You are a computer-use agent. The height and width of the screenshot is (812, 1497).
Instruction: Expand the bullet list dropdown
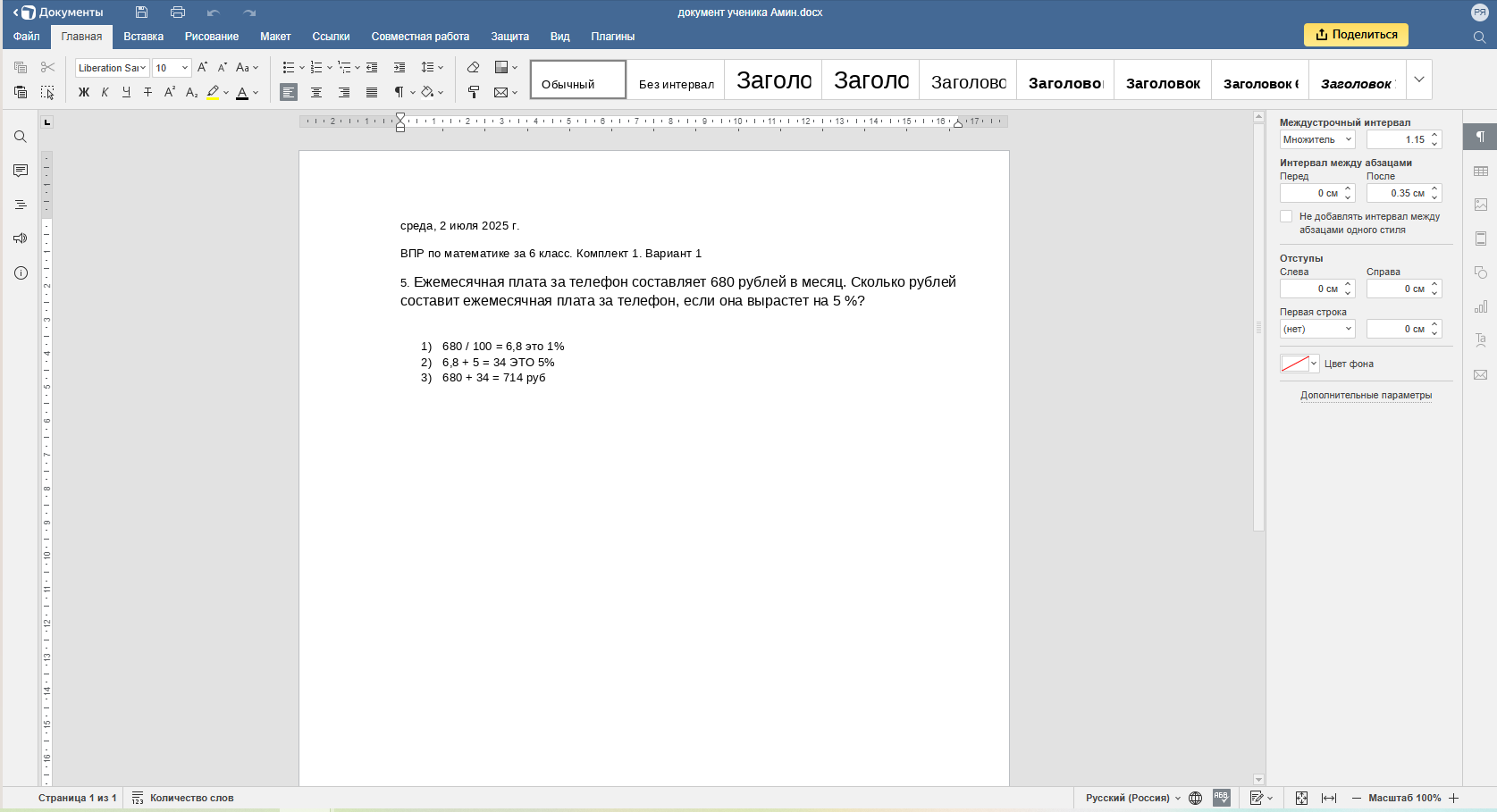coord(302,68)
